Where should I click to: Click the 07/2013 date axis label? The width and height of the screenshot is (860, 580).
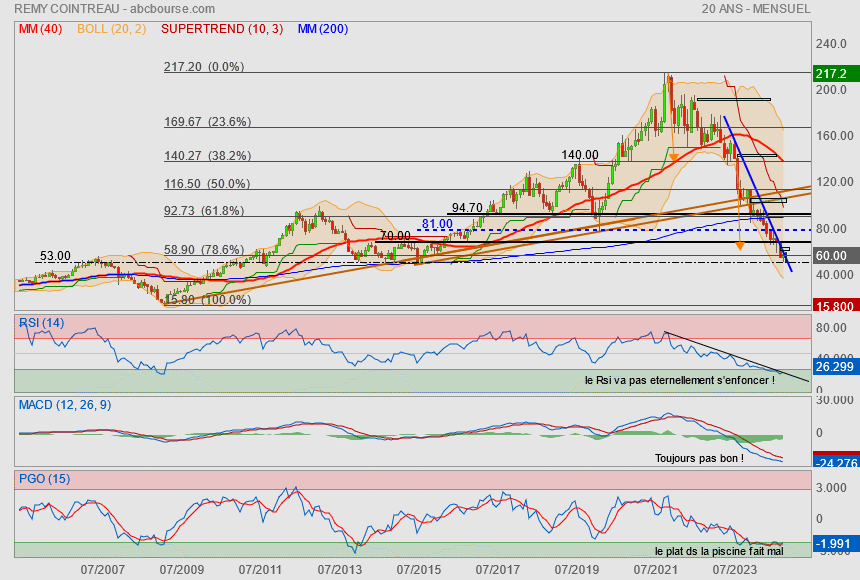(340, 570)
